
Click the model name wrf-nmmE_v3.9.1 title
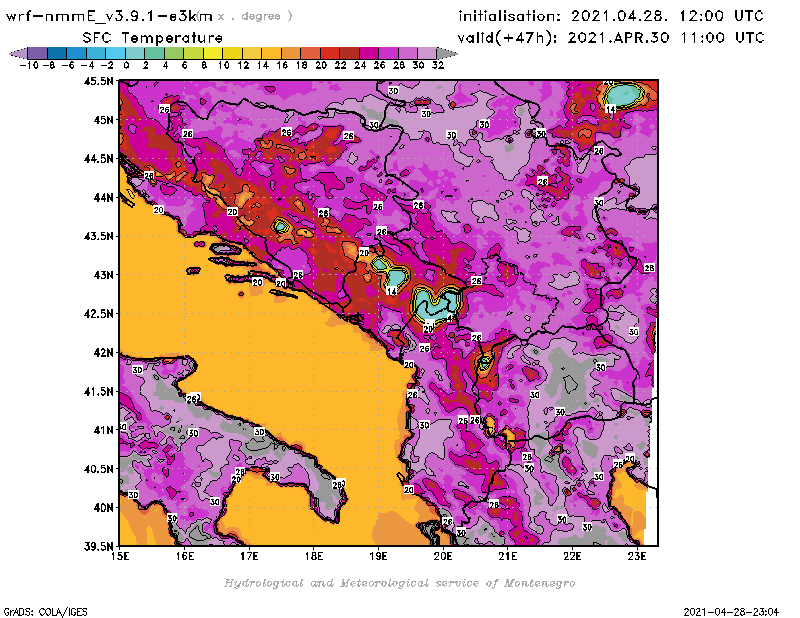108,16
